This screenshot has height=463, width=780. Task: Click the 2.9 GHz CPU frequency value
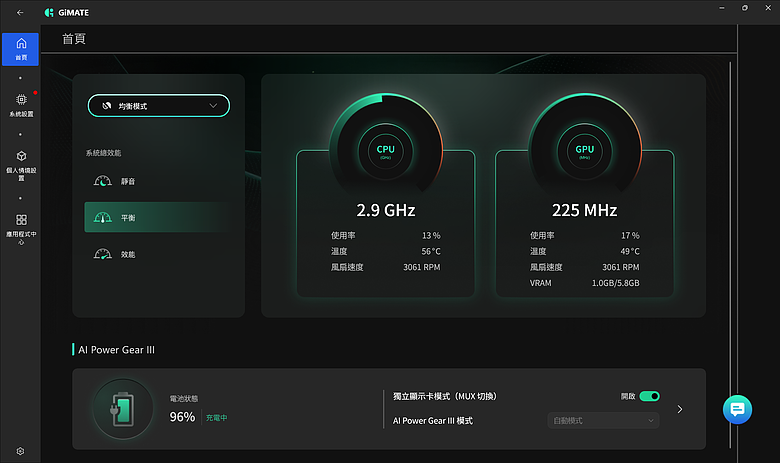tap(386, 210)
